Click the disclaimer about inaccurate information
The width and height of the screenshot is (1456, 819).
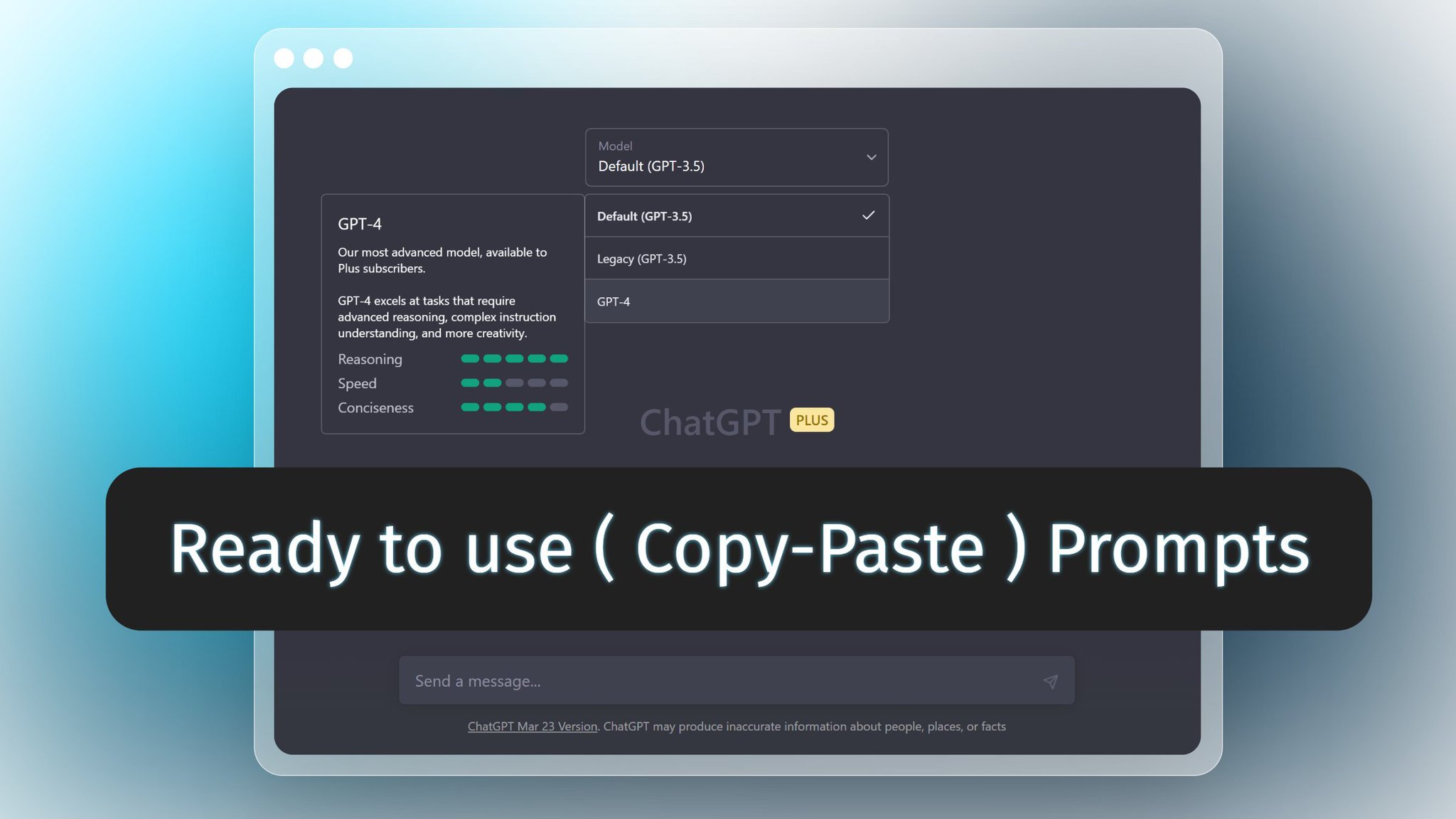[x=804, y=726]
